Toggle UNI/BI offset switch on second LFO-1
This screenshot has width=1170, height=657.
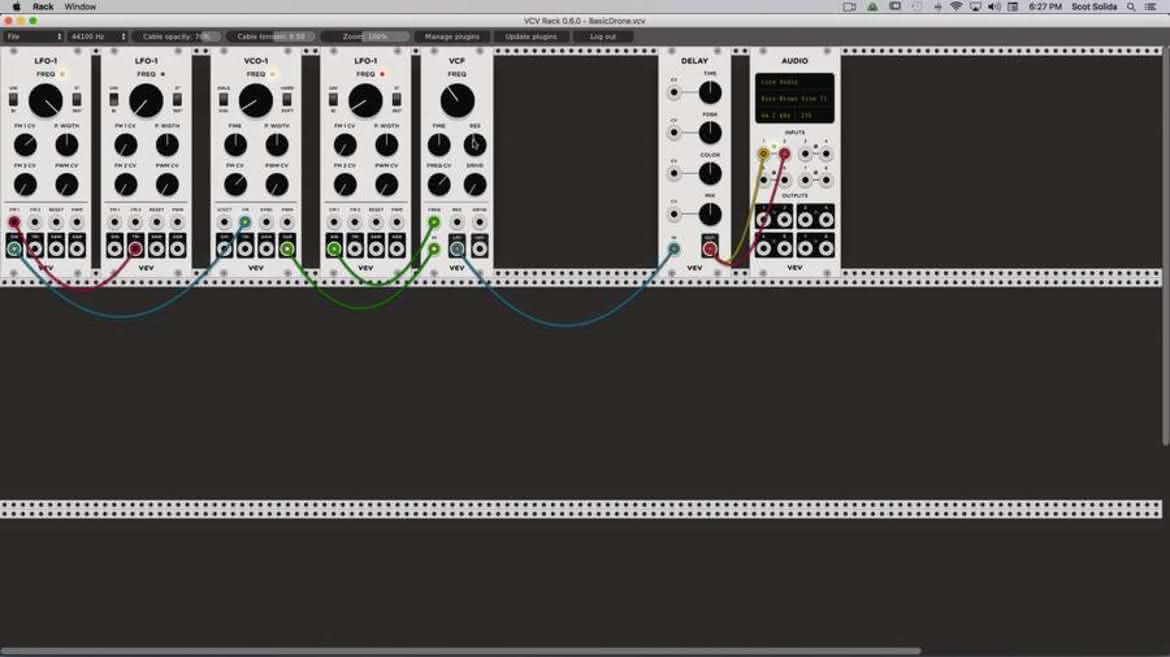[113, 99]
